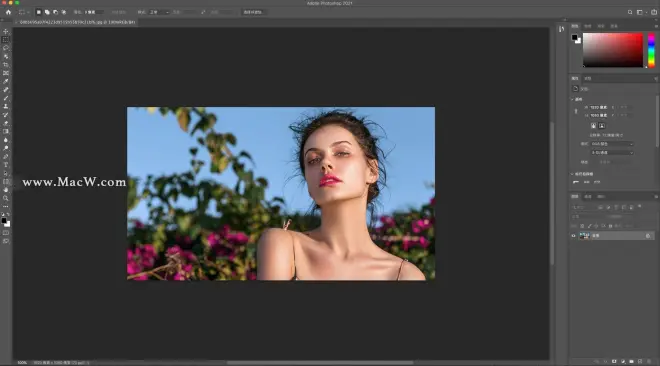The image size is (660, 366).
Task: Click the Select and Mask button
Action: pyautogui.click(x=253, y=12)
